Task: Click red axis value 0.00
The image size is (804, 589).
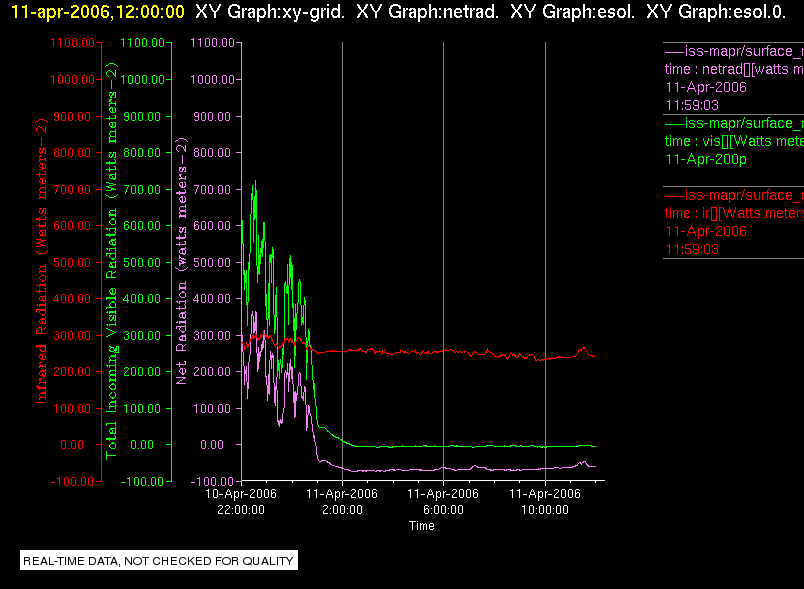Action: [72, 445]
